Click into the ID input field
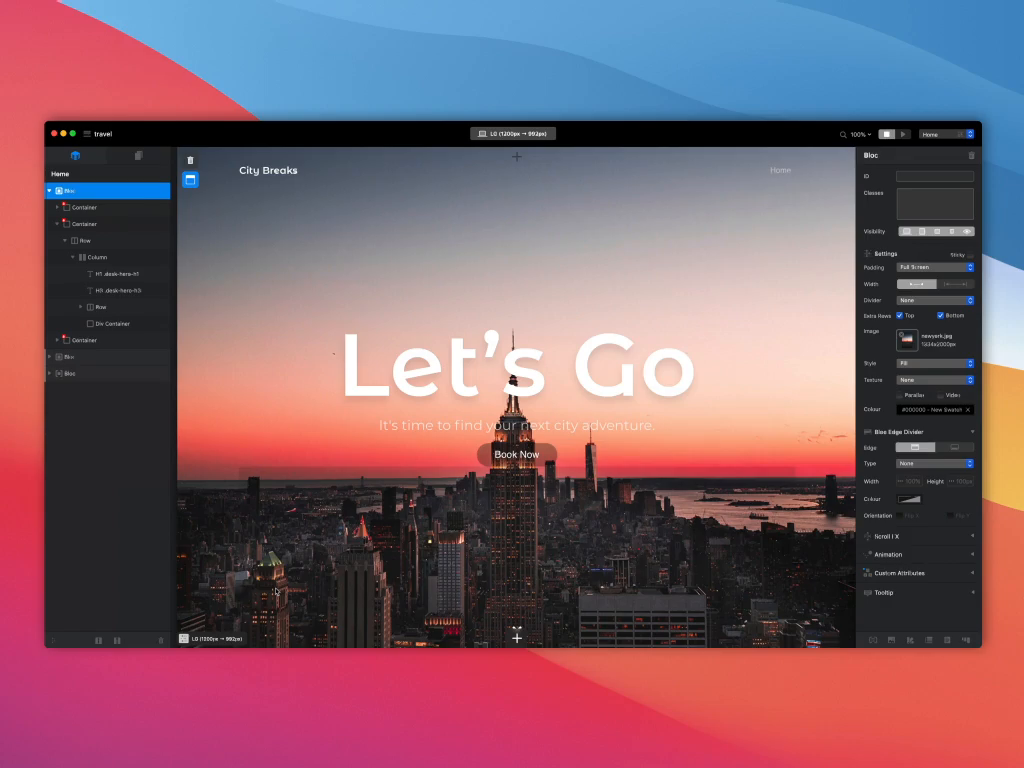The width and height of the screenshot is (1024, 768). pyautogui.click(x=935, y=176)
